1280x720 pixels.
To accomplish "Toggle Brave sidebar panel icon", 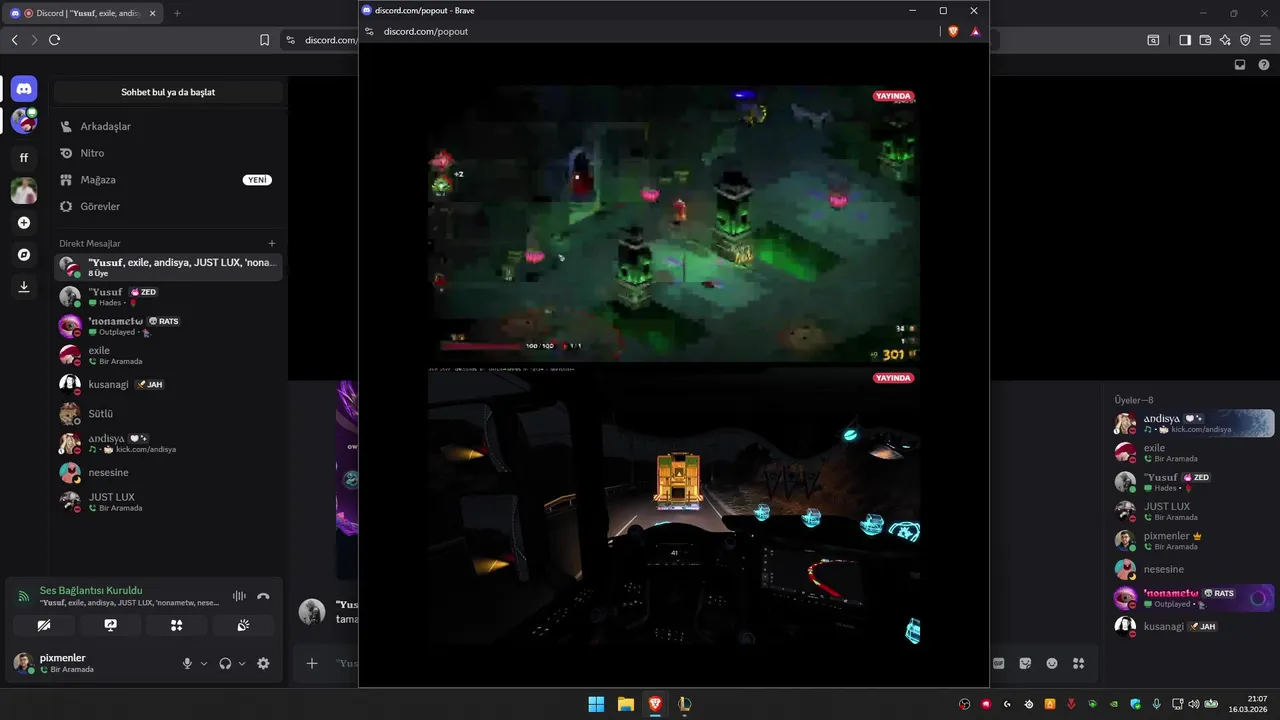I will click(x=1185, y=40).
